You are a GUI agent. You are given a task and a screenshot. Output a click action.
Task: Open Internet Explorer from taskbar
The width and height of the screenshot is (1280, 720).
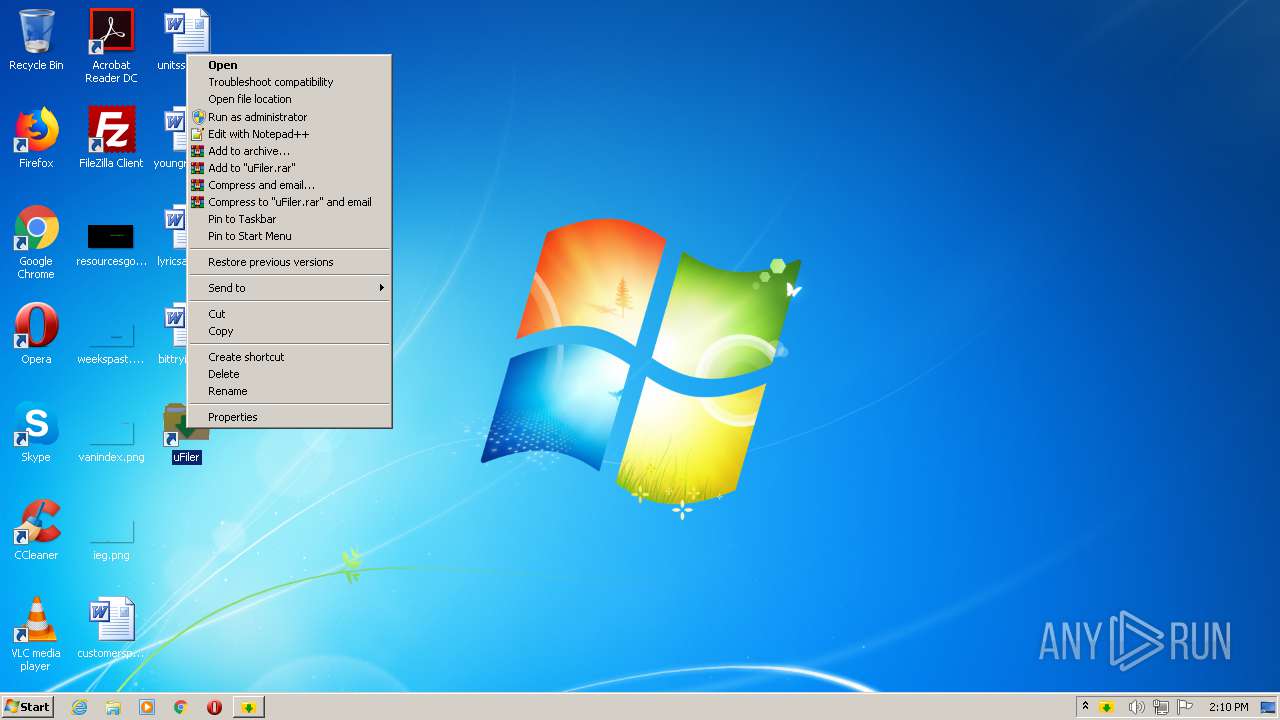[79, 707]
